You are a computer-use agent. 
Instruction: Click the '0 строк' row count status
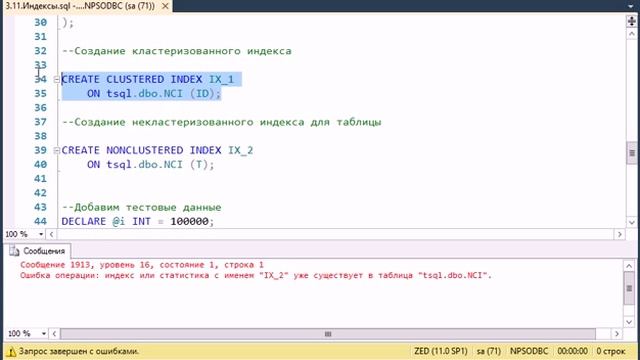pyautogui.click(x=611, y=351)
